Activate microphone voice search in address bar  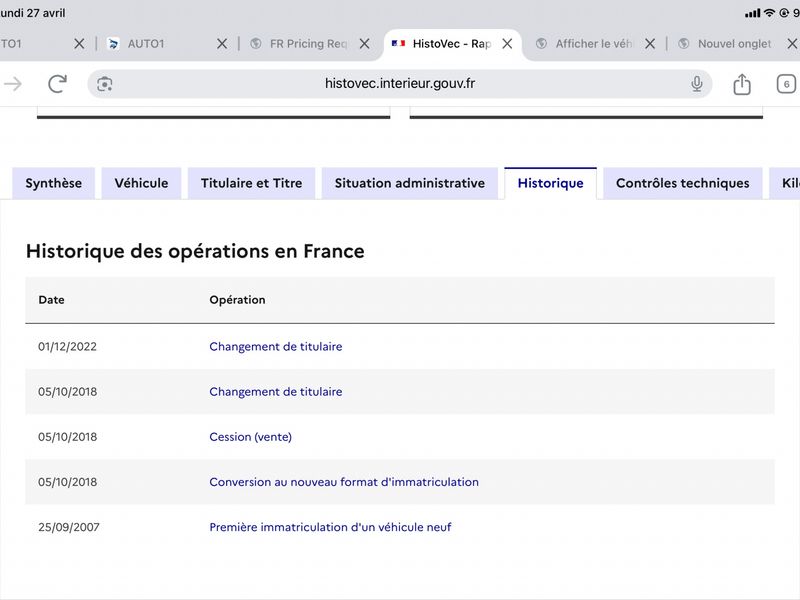[x=696, y=84]
